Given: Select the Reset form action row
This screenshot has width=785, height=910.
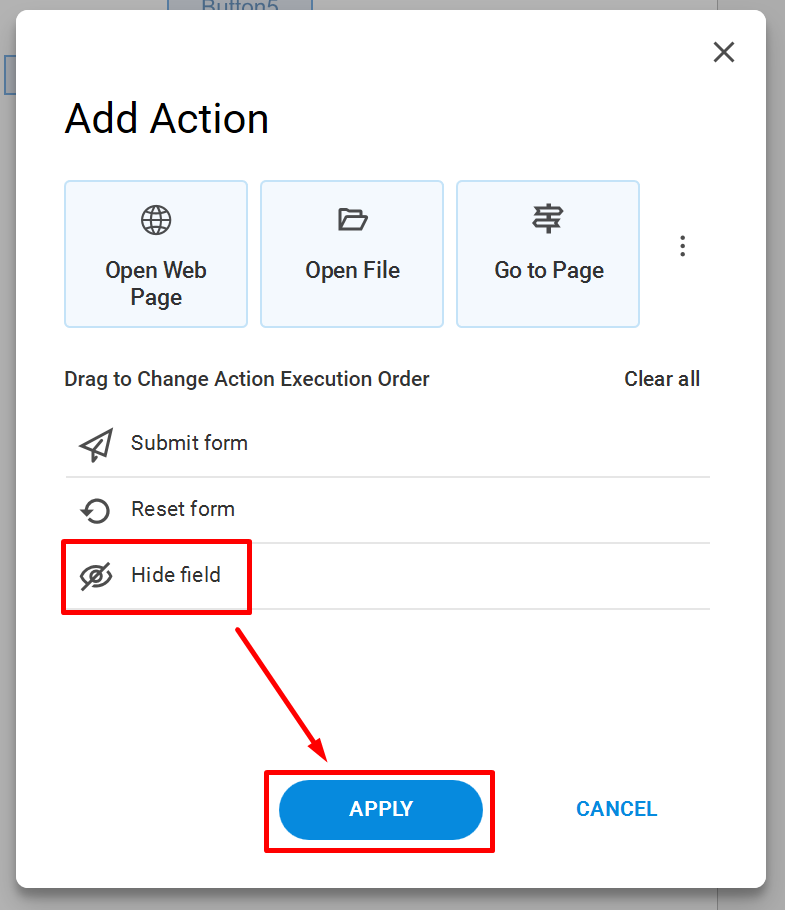Looking at the screenshot, I should (388, 510).
